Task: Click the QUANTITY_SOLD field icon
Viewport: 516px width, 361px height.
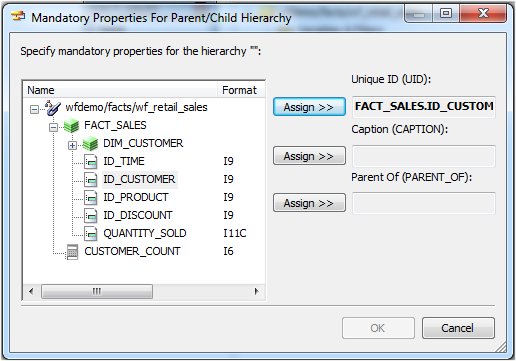Action: pos(91,234)
